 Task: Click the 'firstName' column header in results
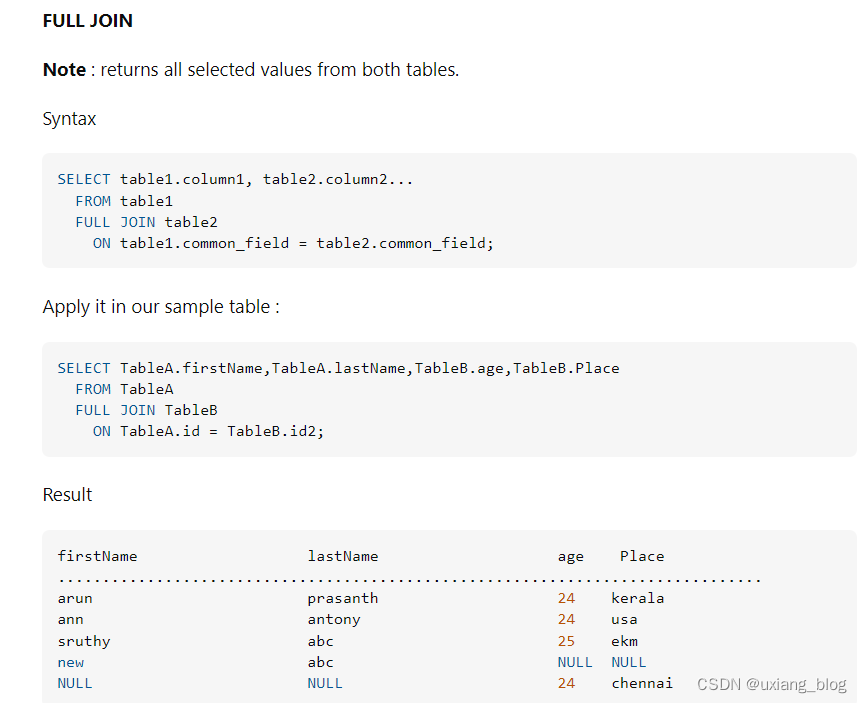pyautogui.click(x=97, y=556)
